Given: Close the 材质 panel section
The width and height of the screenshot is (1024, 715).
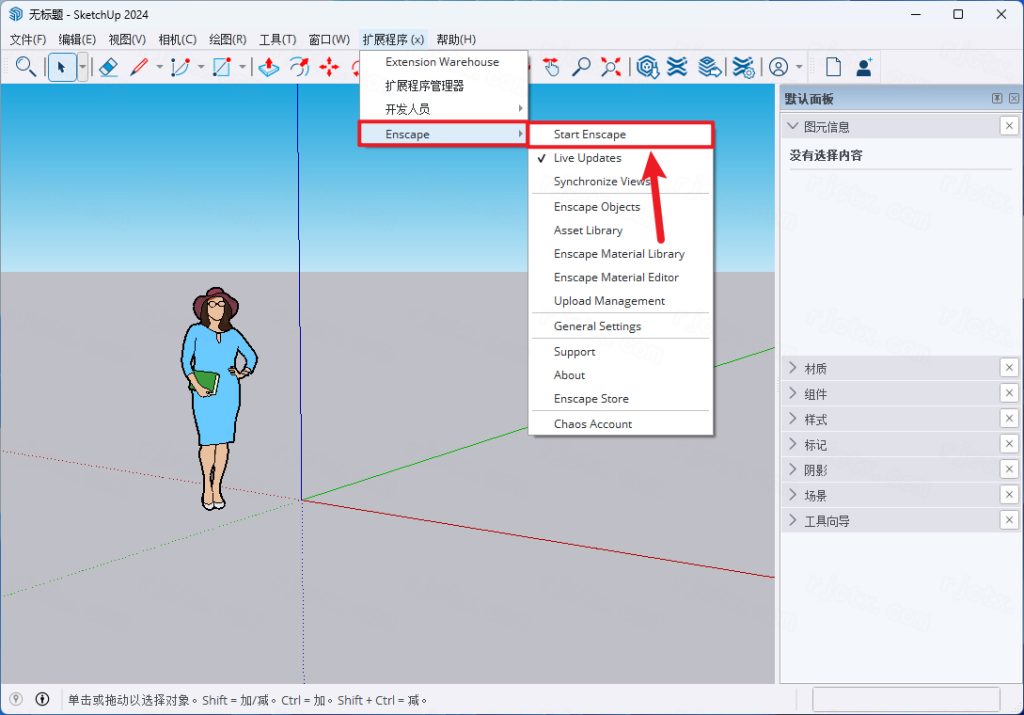Looking at the screenshot, I should click(1009, 368).
